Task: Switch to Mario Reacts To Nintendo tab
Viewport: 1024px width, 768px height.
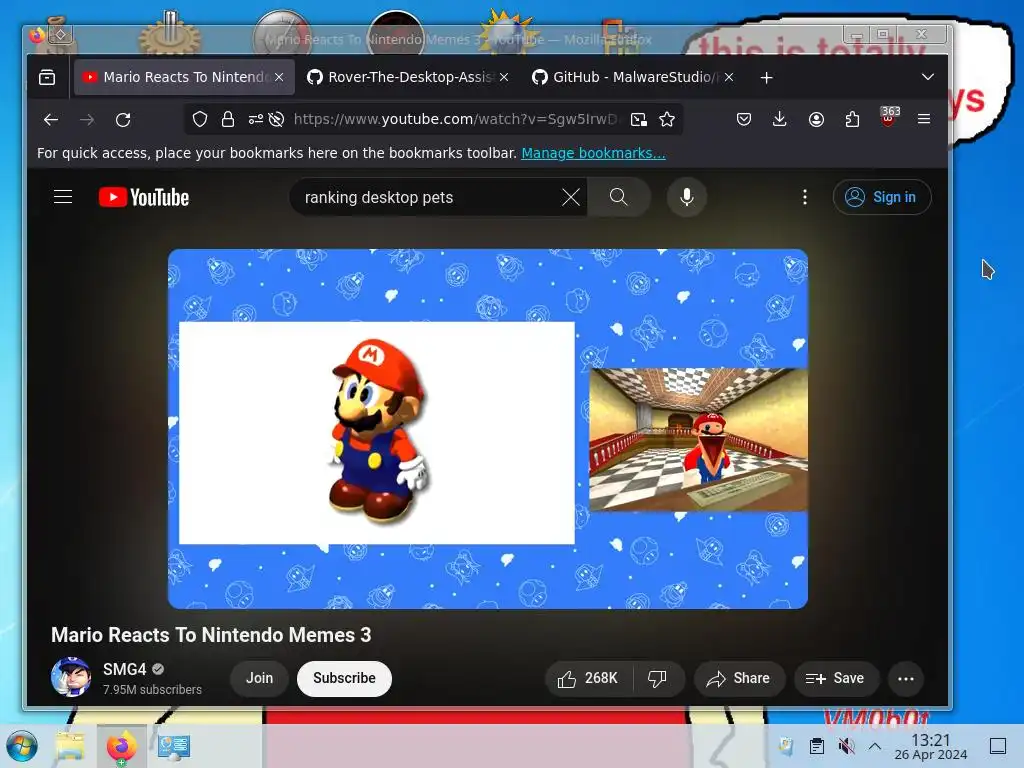Action: point(184,77)
